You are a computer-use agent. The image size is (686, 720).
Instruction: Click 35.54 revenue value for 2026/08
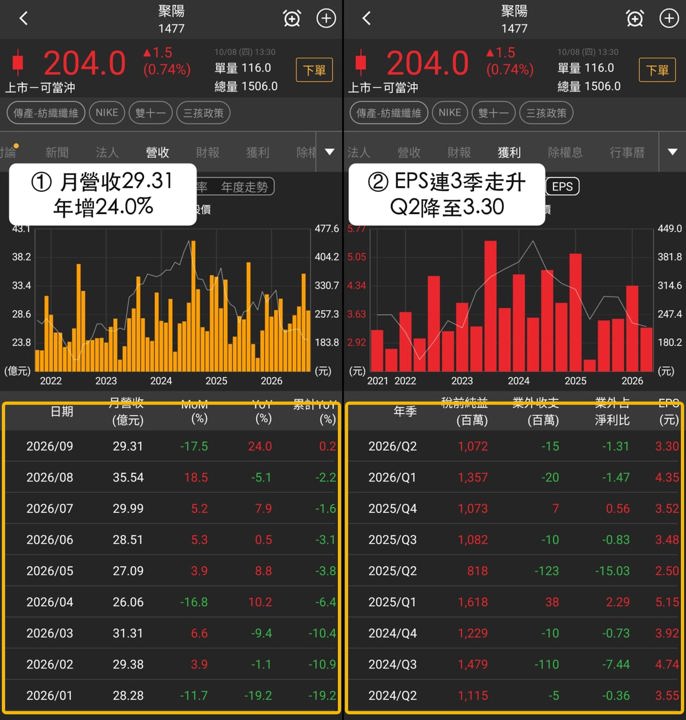coord(128,478)
